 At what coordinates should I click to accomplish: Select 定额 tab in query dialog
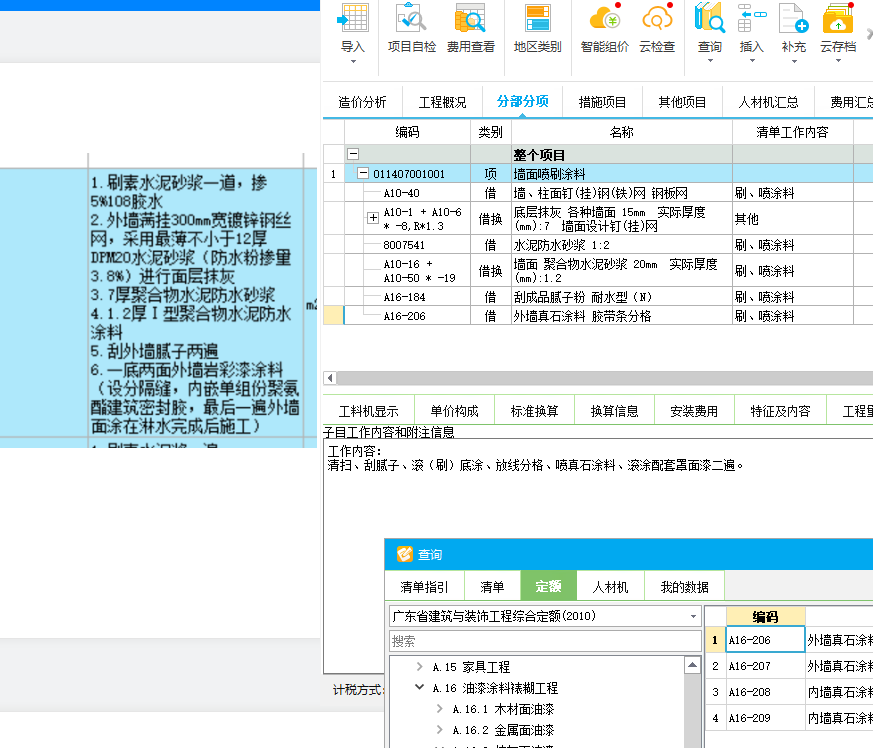(x=548, y=586)
